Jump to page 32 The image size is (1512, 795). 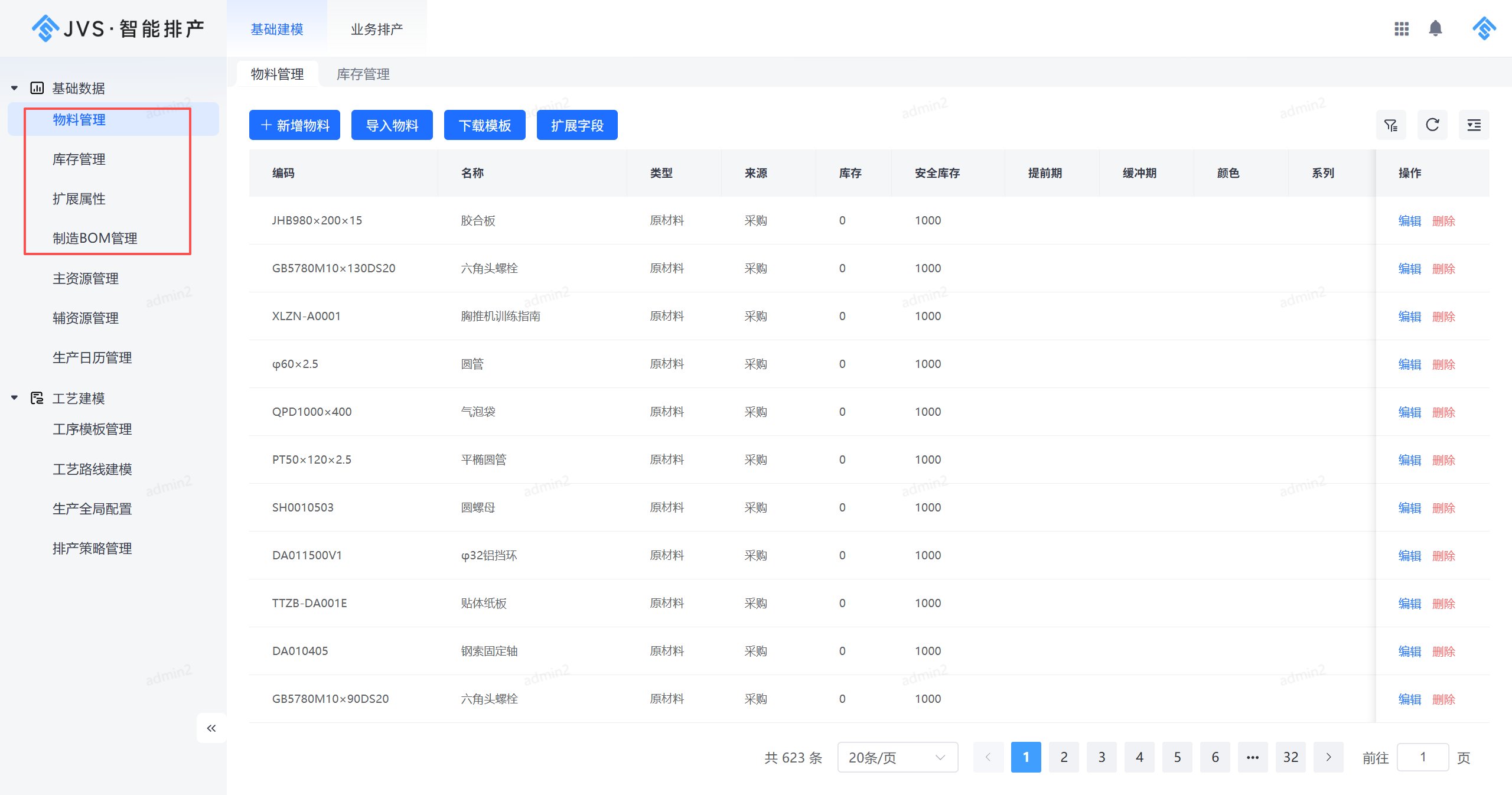[1291, 757]
